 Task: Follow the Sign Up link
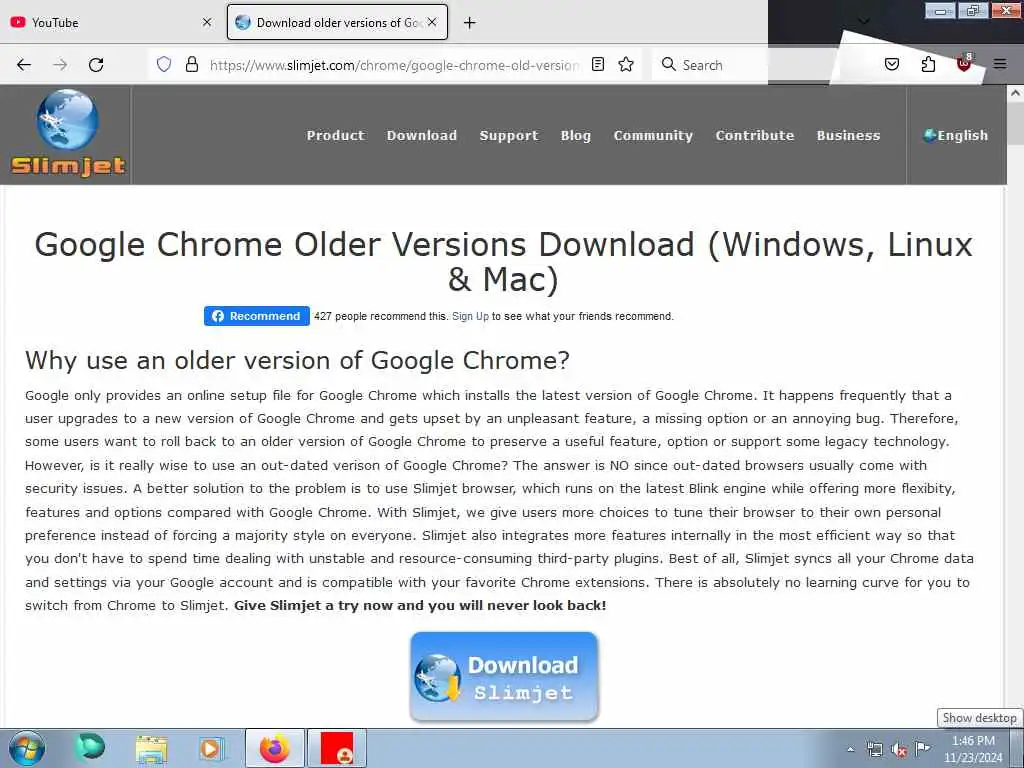(470, 316)
